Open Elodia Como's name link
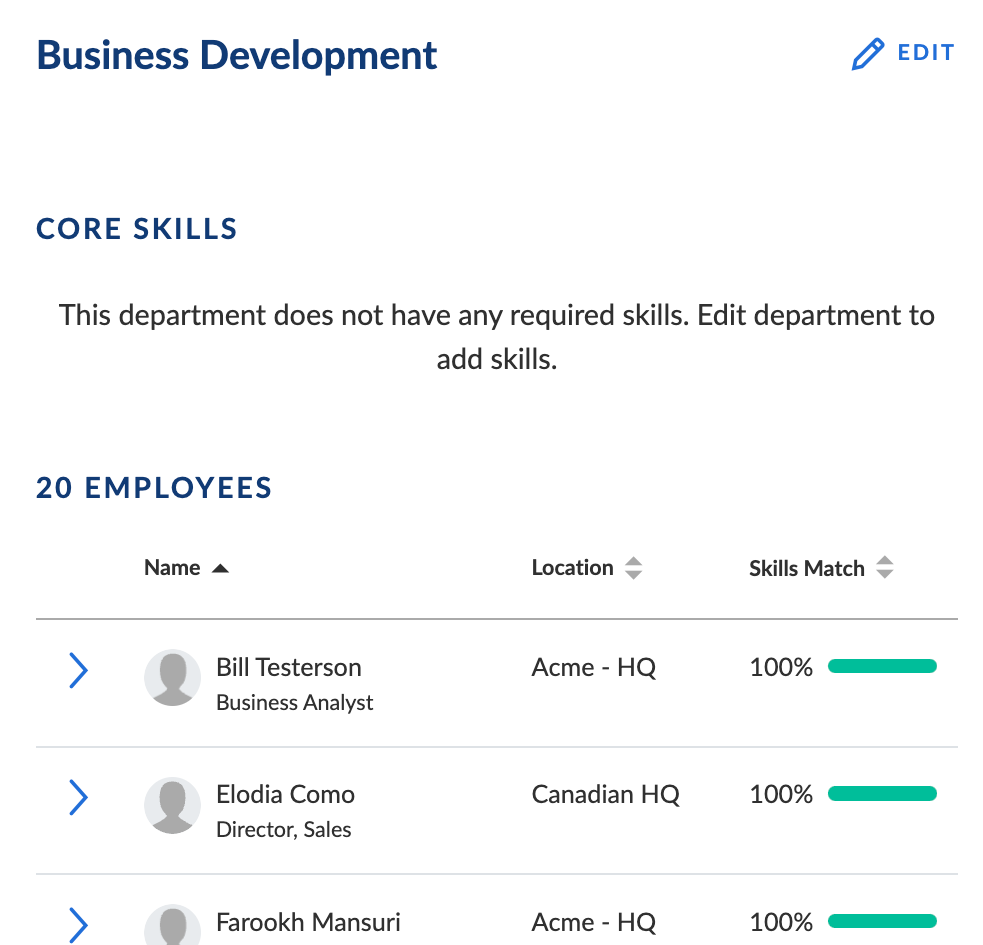 point(285,794)
